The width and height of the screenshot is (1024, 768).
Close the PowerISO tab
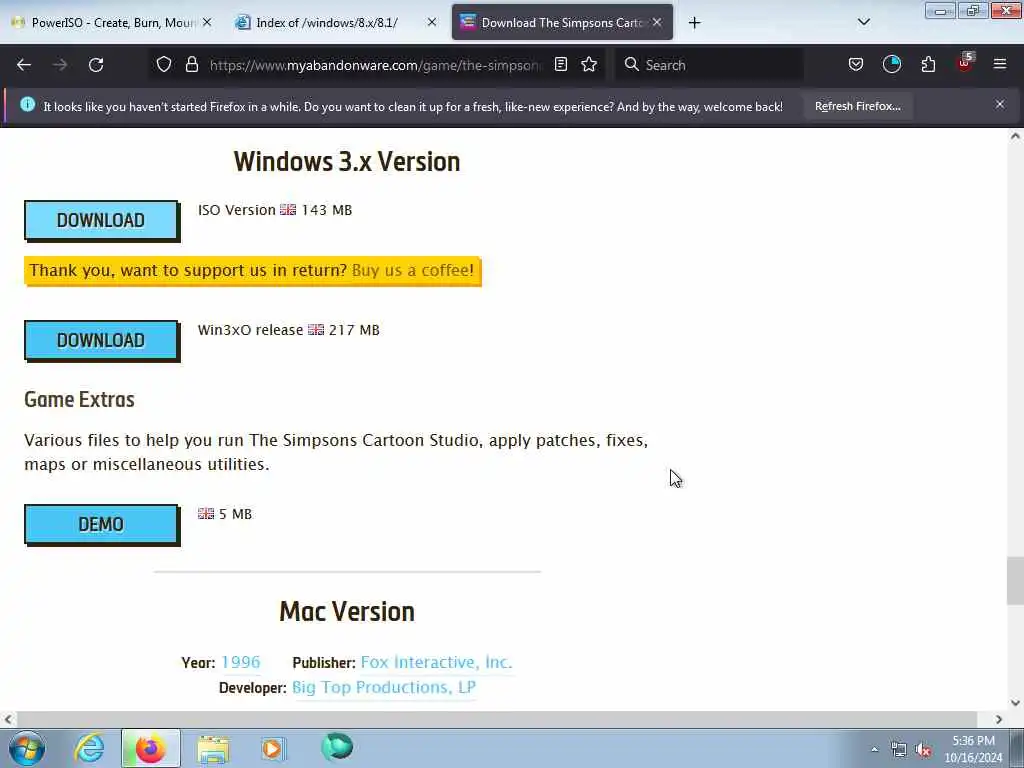coord(207,22)
